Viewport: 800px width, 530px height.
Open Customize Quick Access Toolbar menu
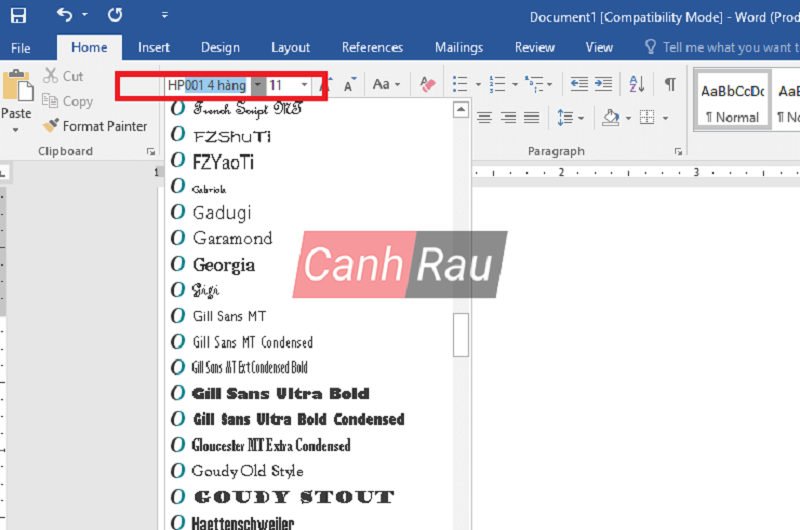[165, 15]
